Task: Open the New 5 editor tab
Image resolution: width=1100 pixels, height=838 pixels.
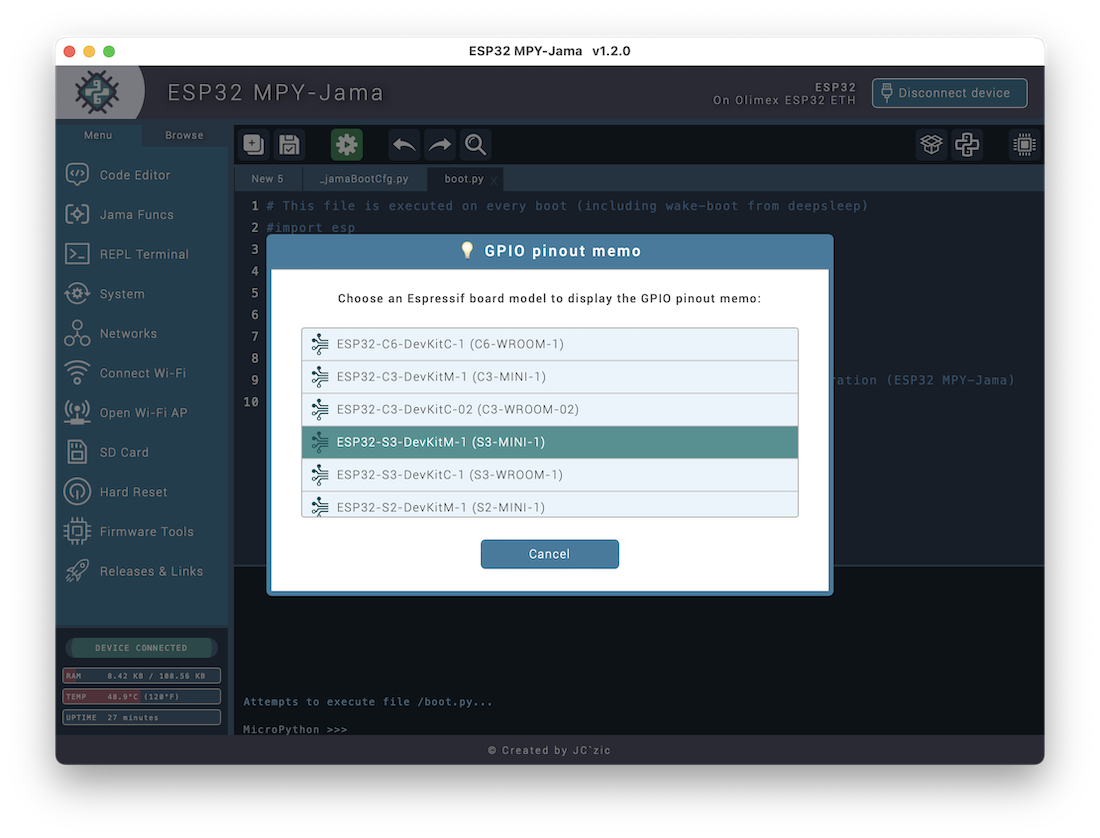Action: click(x=267, y=179)
